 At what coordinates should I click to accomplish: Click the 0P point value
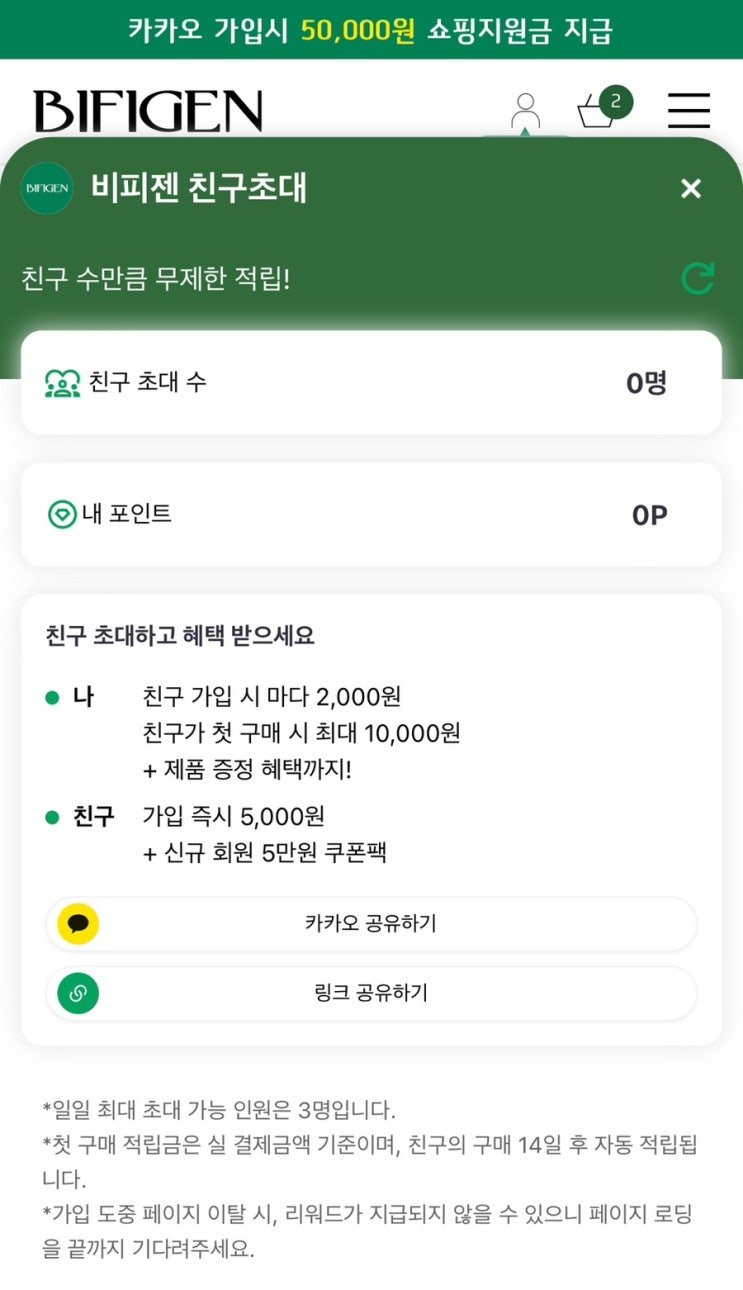pyautogui.click(x=649, y=515)
